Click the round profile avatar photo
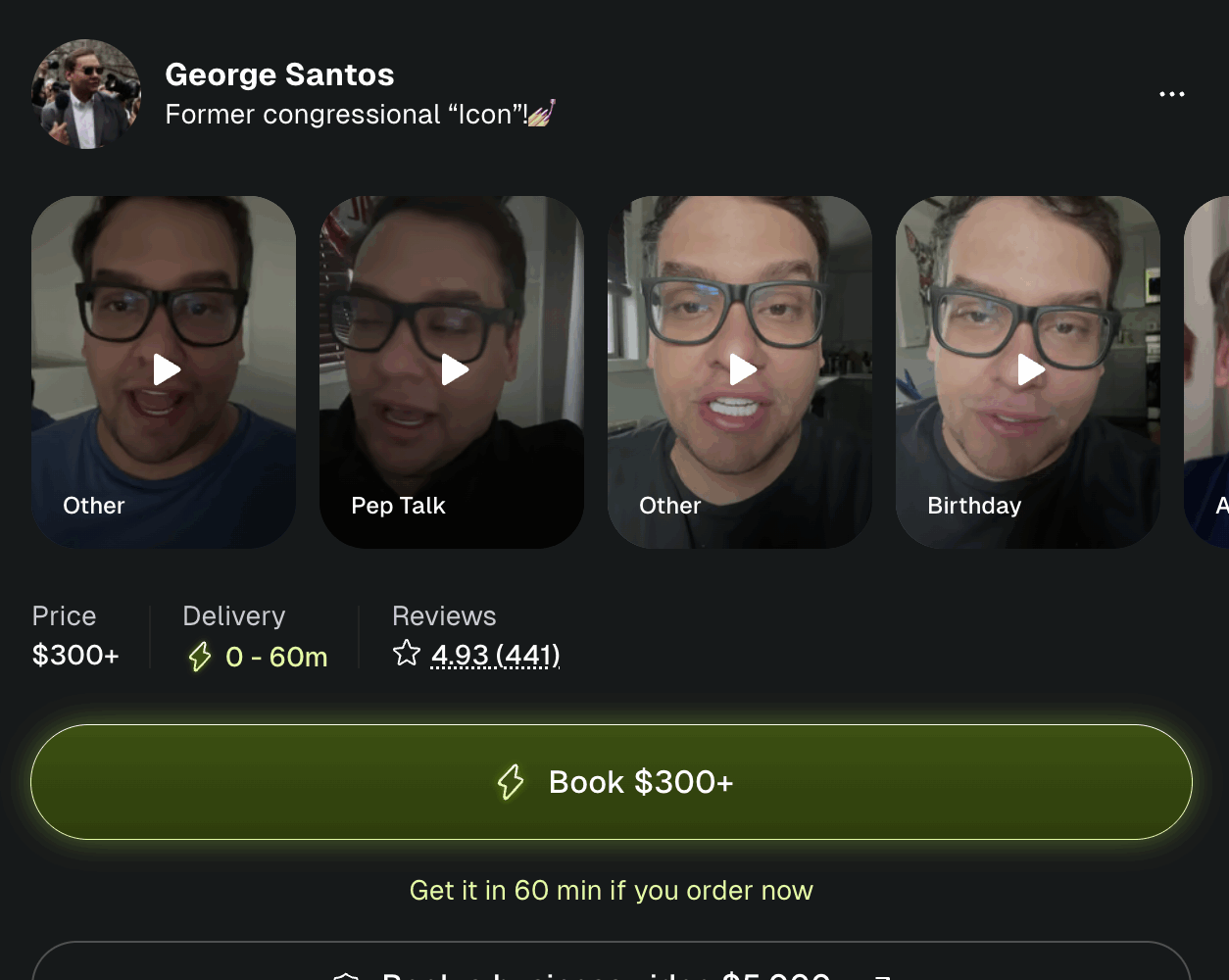1229x980 pixels. [x=86, y=94]
